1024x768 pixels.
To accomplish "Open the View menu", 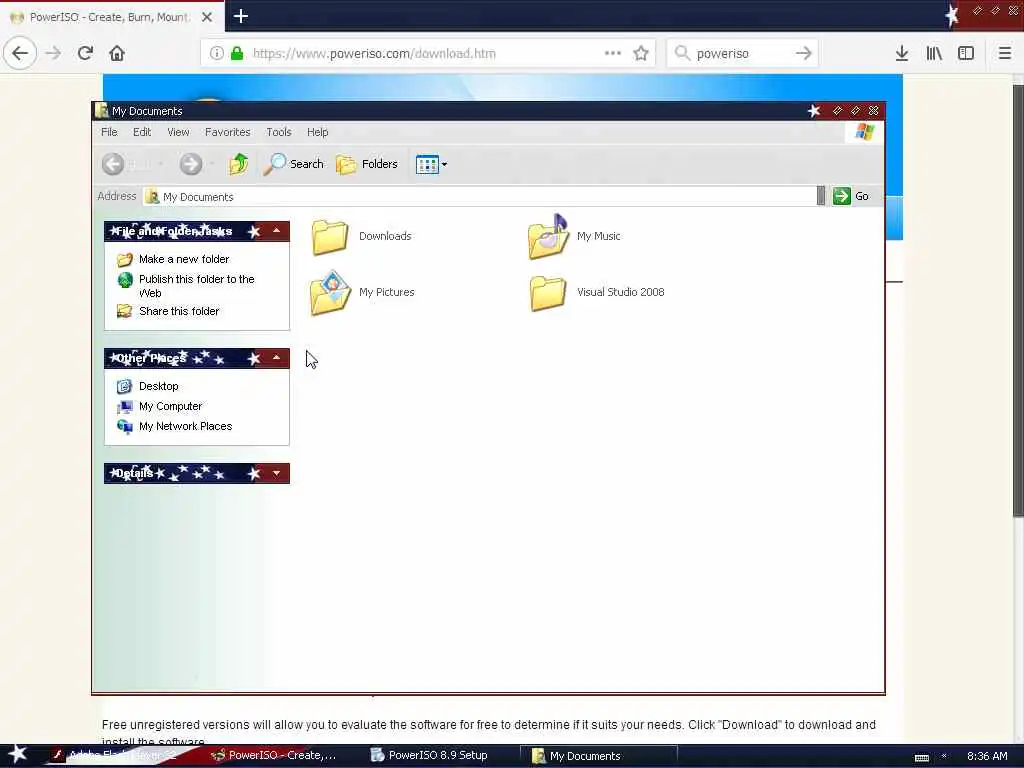I will [178, 132].
